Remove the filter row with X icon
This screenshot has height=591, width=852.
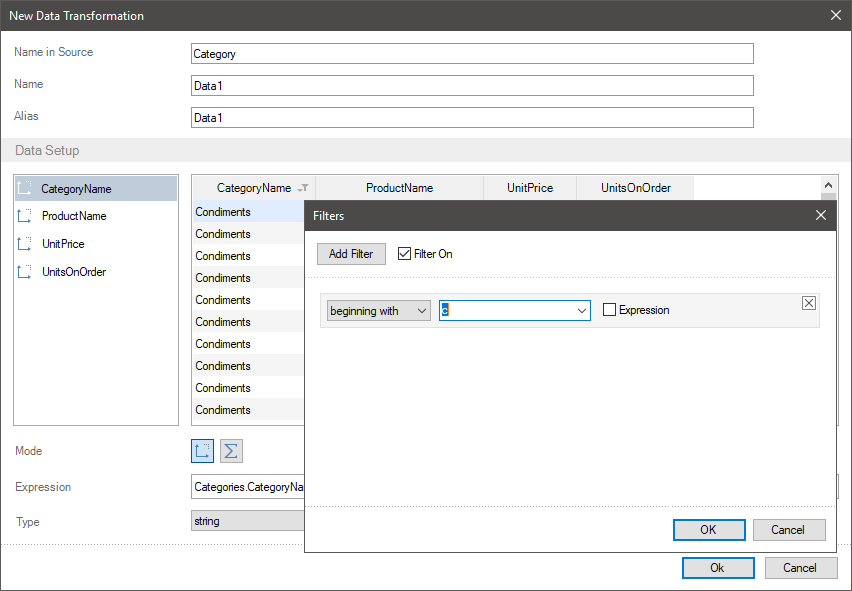point(809,304)
